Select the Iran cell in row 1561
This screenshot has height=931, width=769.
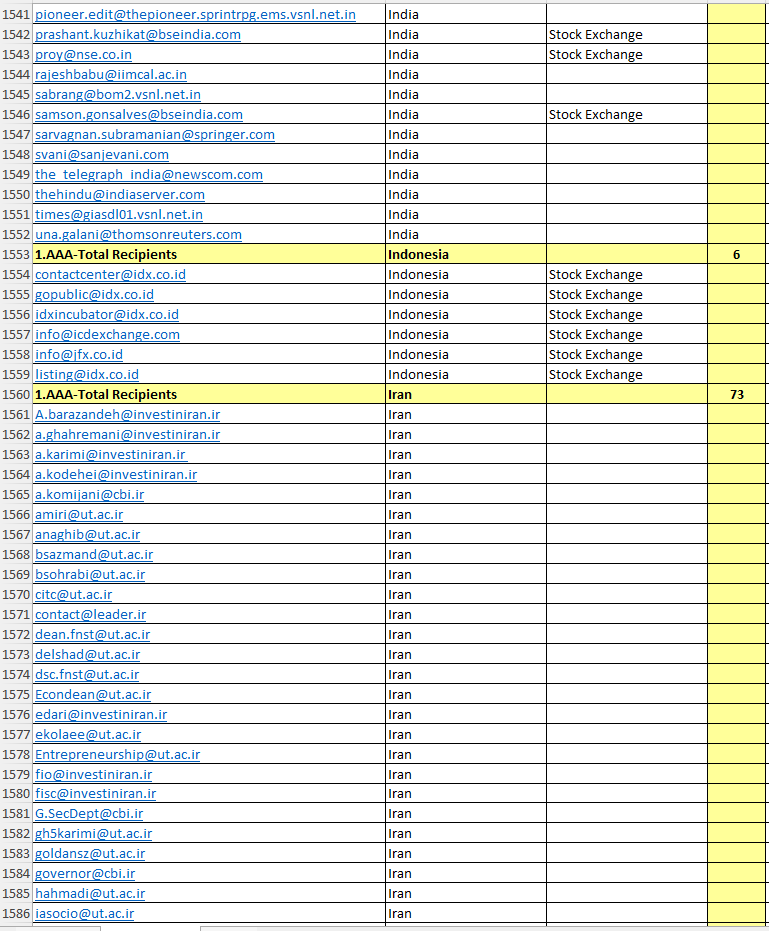(x=466, y=414)
